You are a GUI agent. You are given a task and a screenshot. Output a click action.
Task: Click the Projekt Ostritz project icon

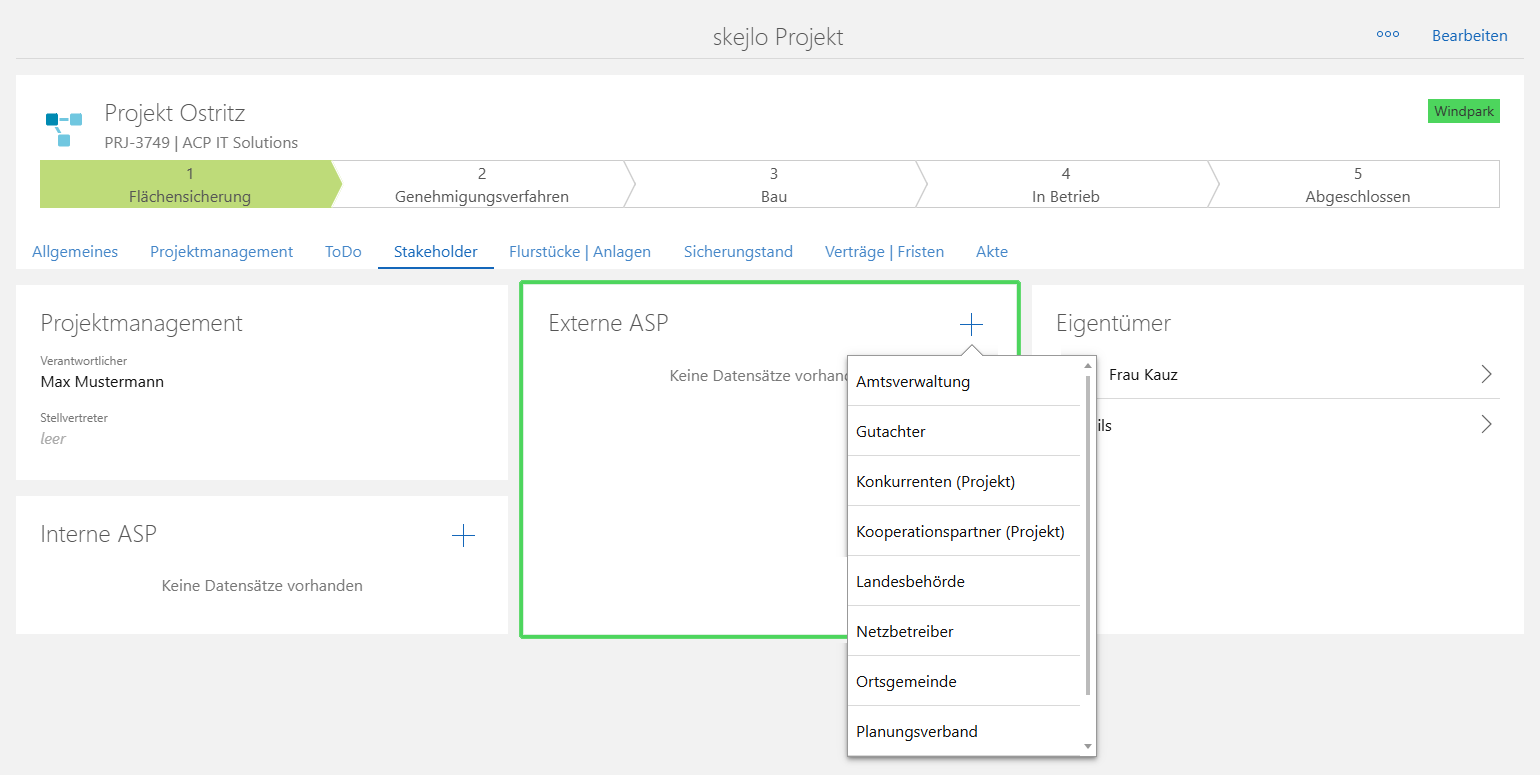pyautogui.click(x=62, y=122)
